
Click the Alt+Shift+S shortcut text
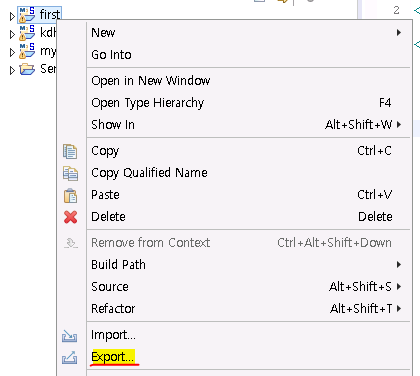point(360,287)
